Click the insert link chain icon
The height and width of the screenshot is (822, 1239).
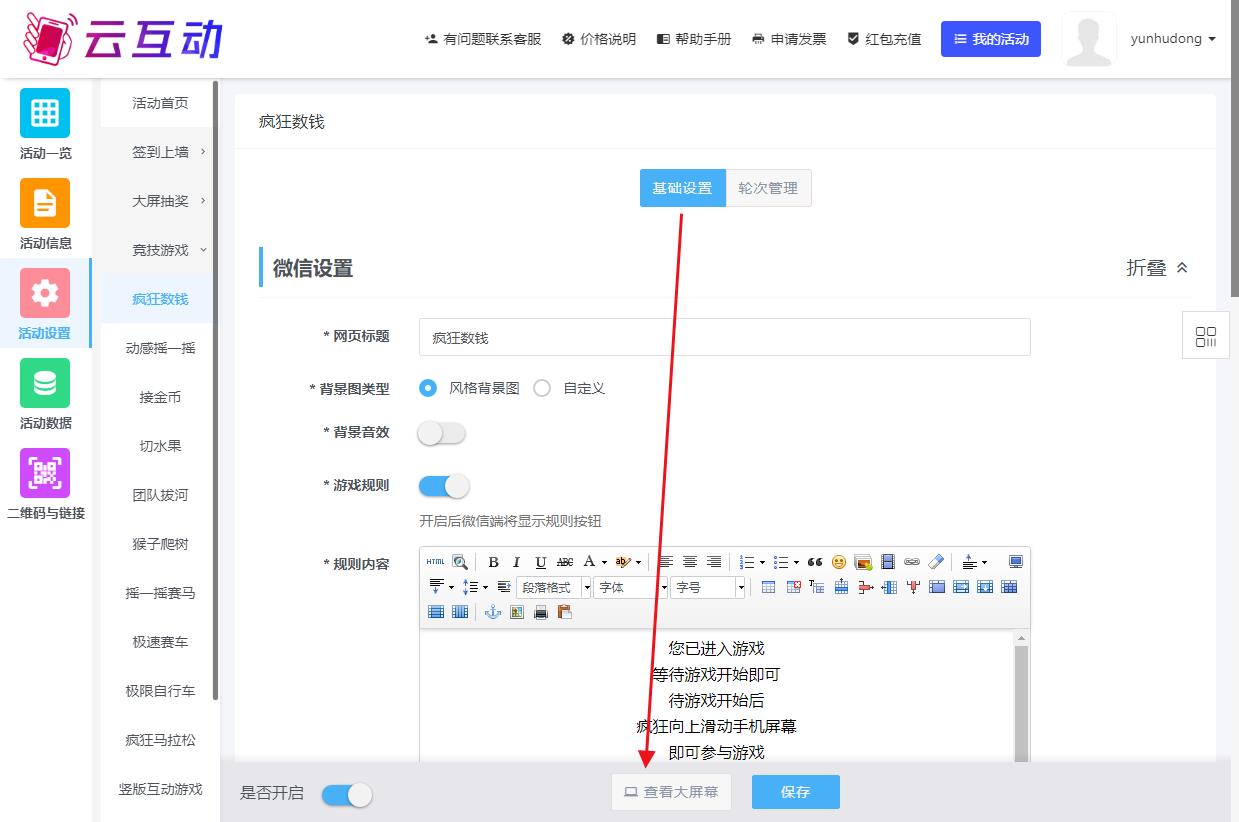tap(911, 562)
